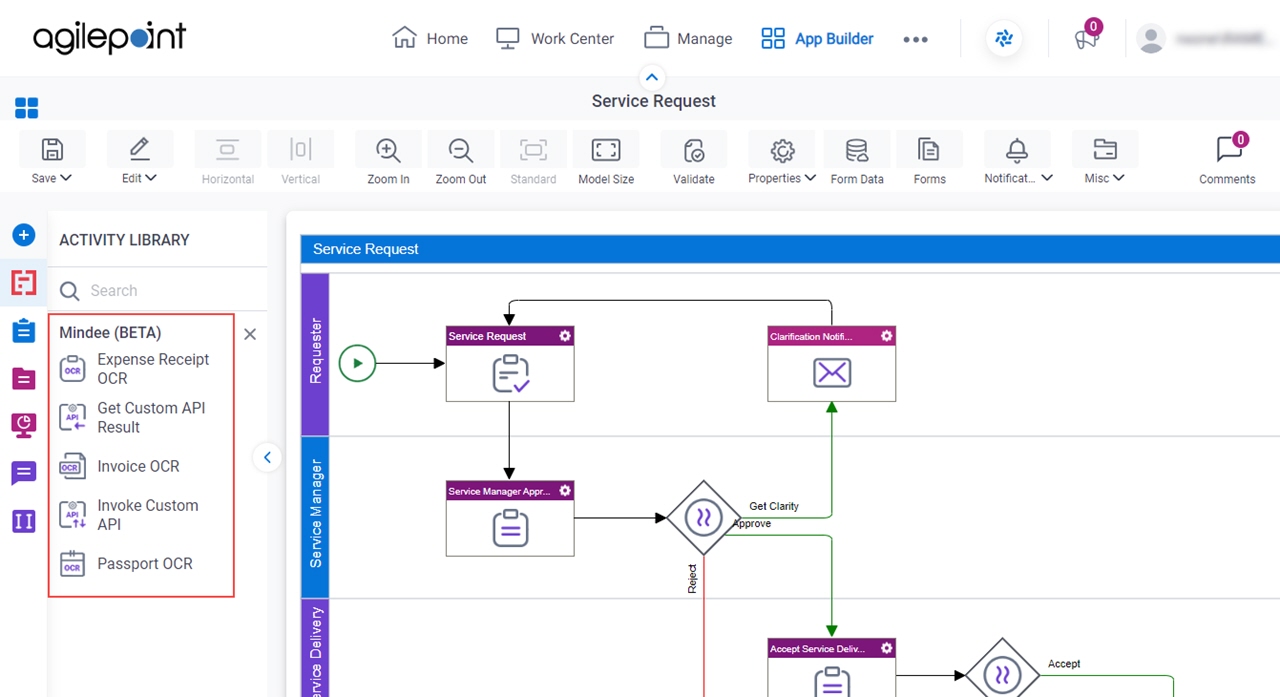
Task: Open settings gear on Accept Service Delivery activity
Action: 886,649
